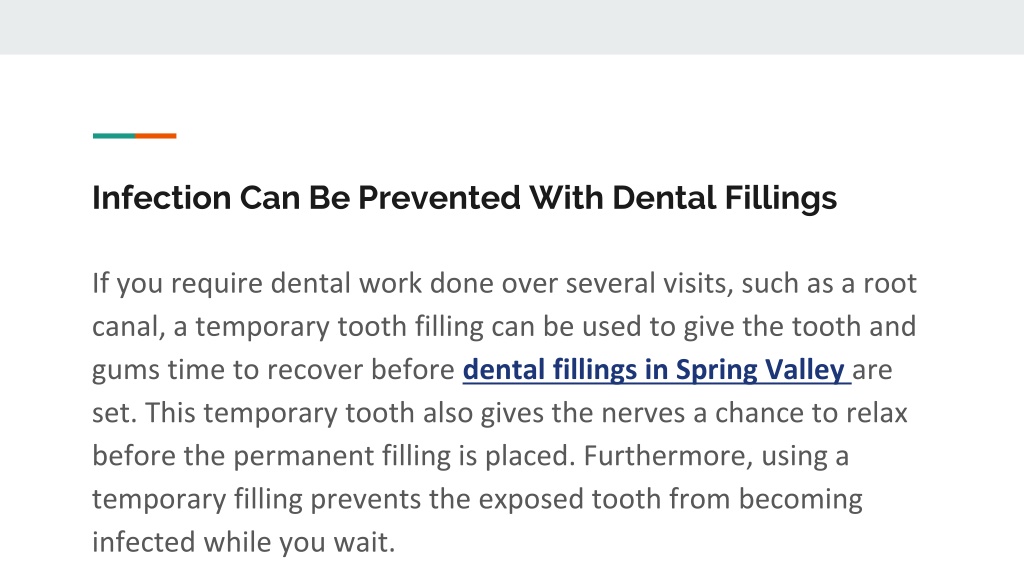Click the word Prevented in the heading
1024x576 pixels.
tap(439, 198)
